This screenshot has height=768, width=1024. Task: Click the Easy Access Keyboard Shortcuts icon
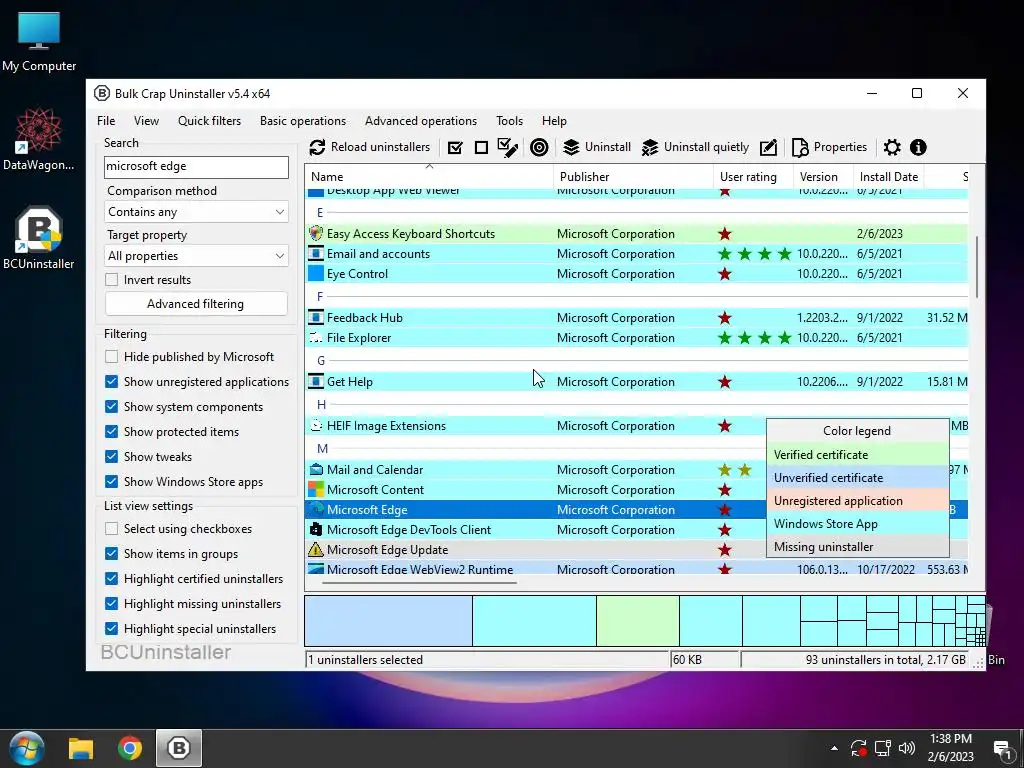(315, 233)
